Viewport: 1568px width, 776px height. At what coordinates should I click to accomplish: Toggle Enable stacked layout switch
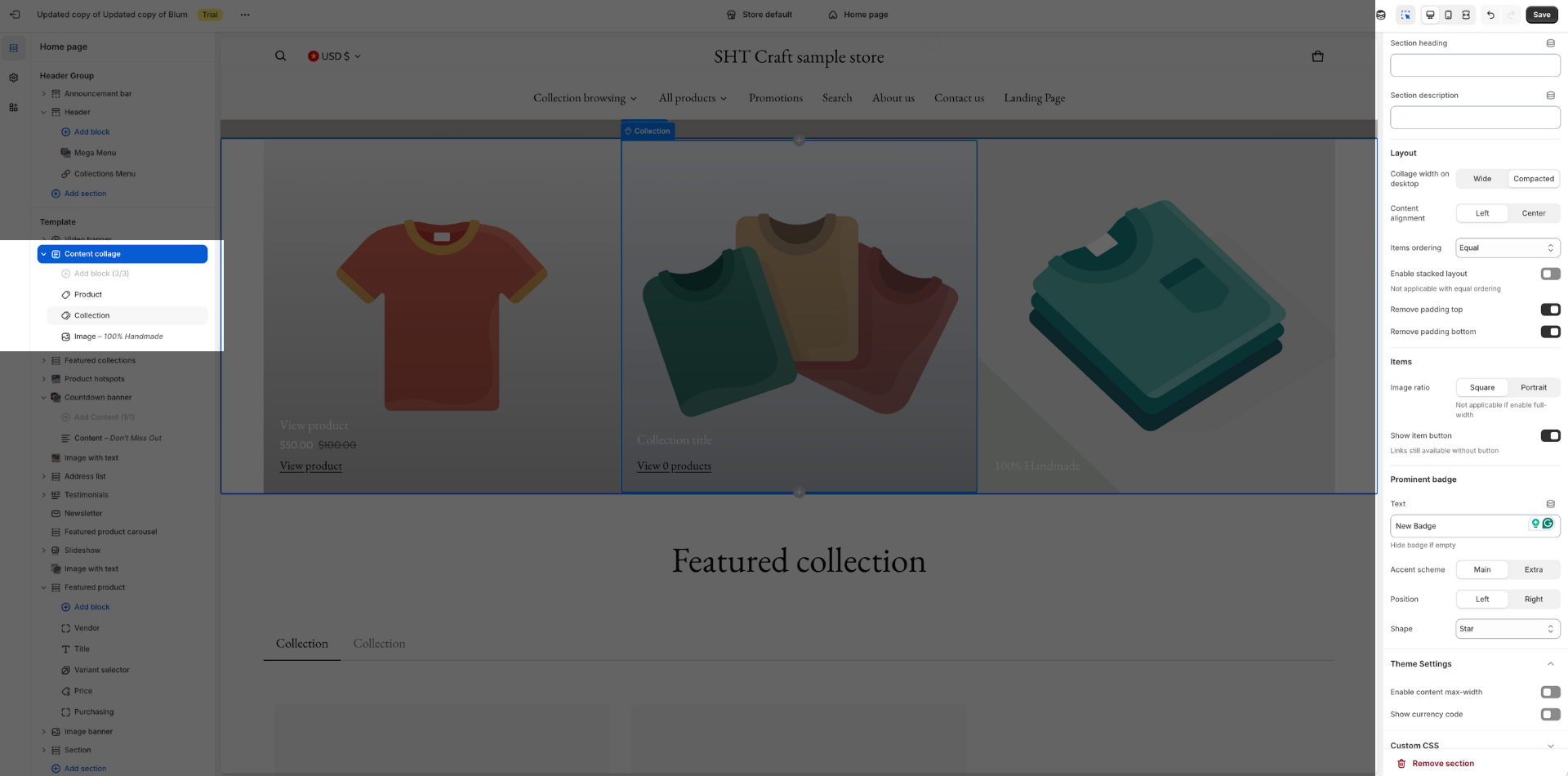tap(1550, 274)
